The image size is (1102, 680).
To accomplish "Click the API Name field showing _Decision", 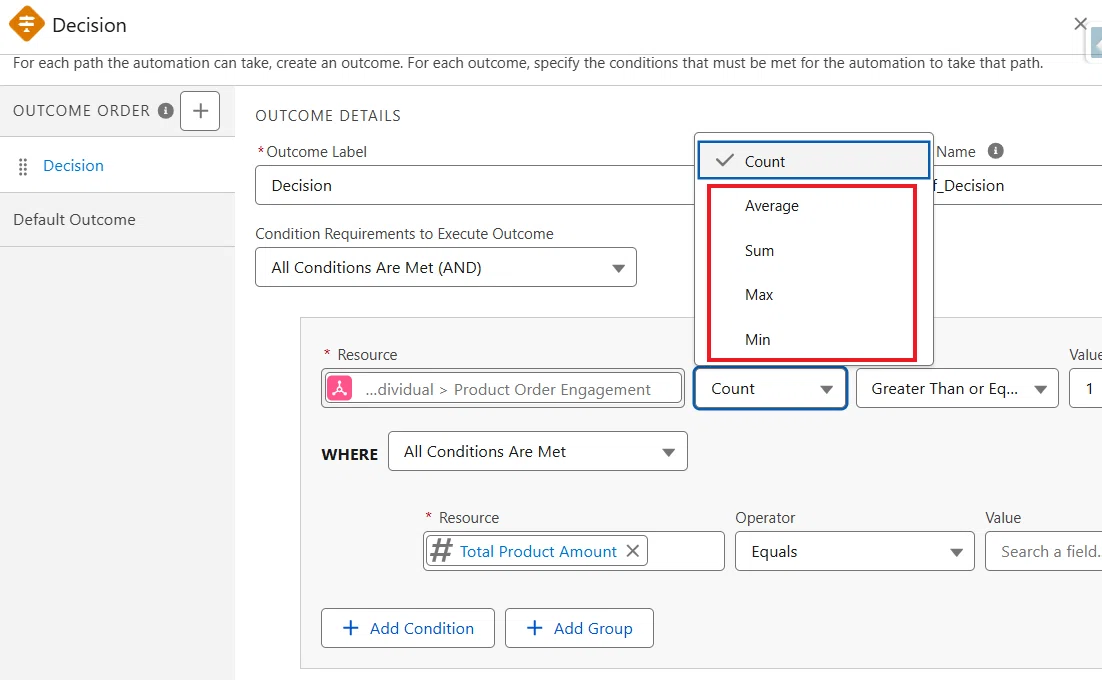I will [x=1018, y=185].
